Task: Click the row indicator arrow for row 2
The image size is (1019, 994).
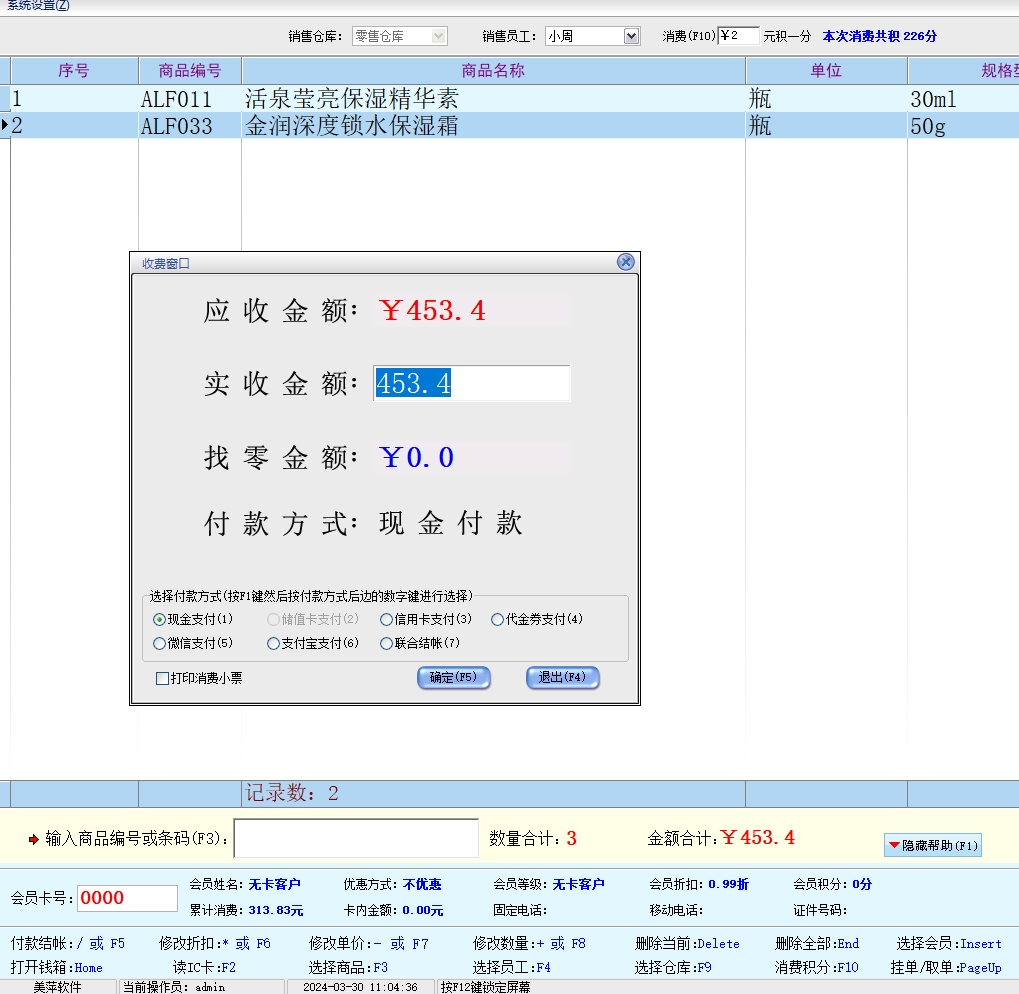Action: point(5,125)
